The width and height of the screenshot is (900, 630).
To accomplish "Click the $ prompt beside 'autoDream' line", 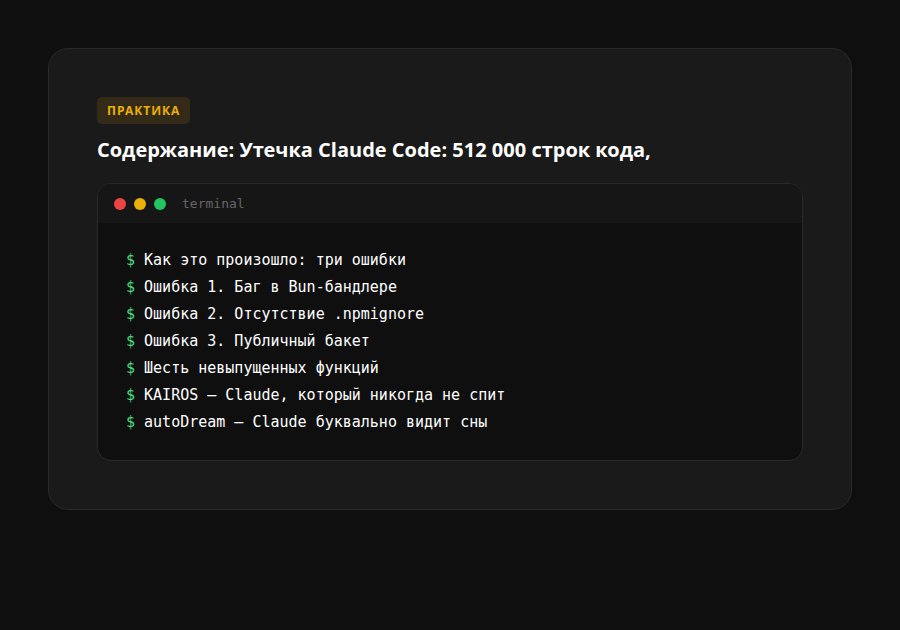I will [x=129, y=421].
